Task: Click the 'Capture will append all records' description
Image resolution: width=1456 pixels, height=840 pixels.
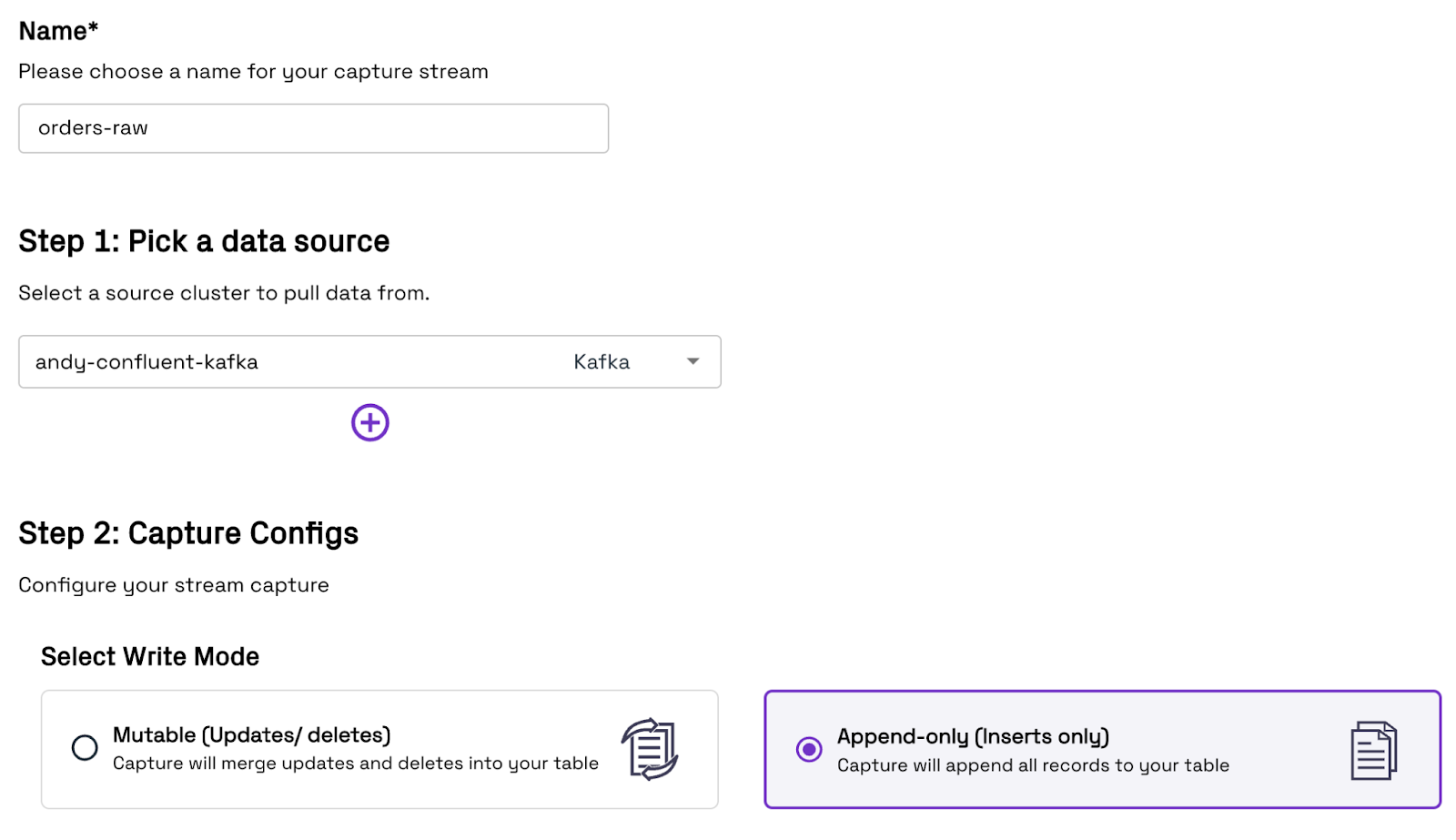Action: (1033, 765)
